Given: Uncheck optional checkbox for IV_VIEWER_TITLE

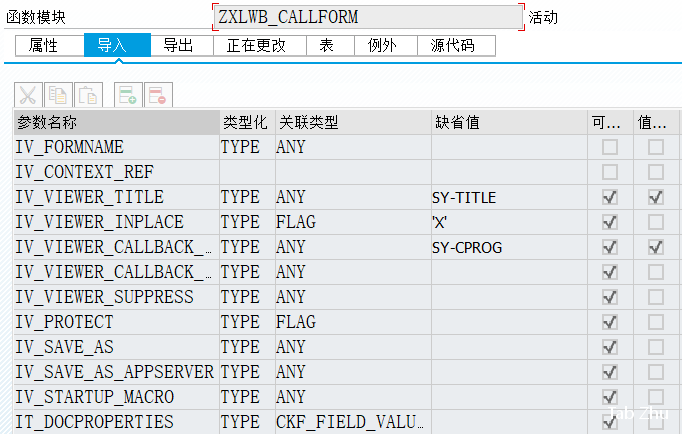Looking at the screenshot, I should 610,197.
